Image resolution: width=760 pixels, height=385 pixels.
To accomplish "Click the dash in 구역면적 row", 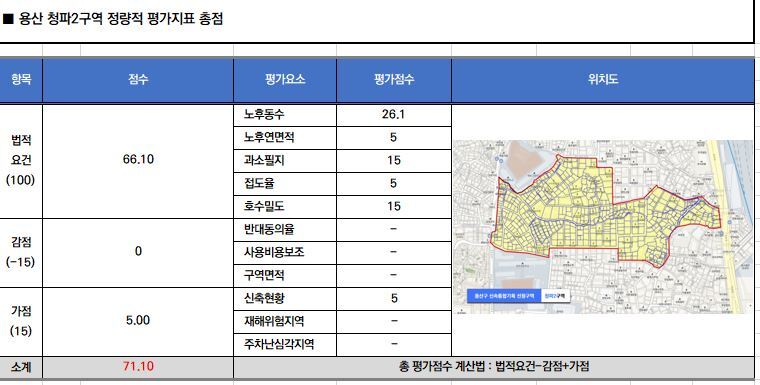I will [x=394, y=276].
